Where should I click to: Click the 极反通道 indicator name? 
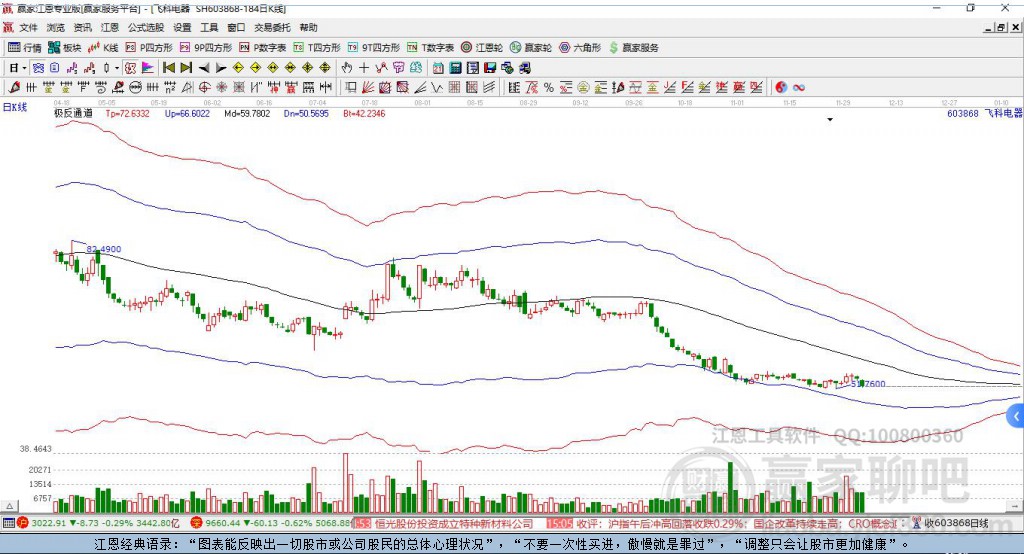[x=73, y=113]
